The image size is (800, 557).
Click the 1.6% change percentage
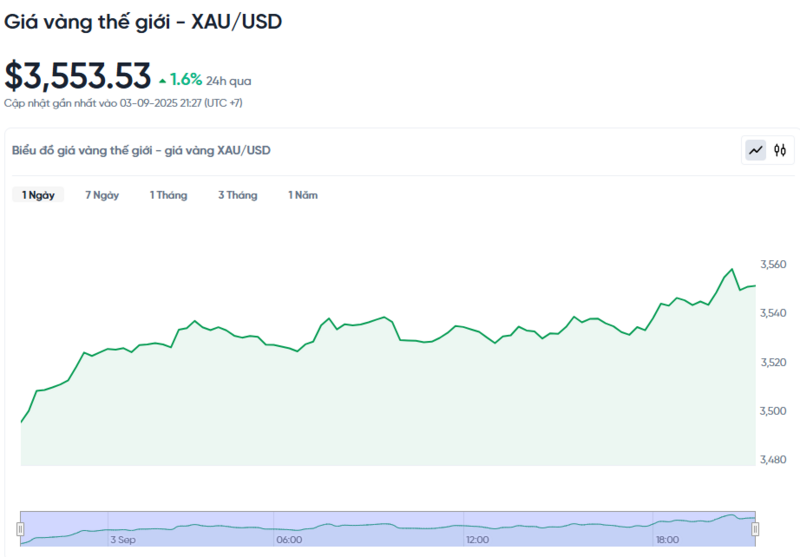(186, 79)
